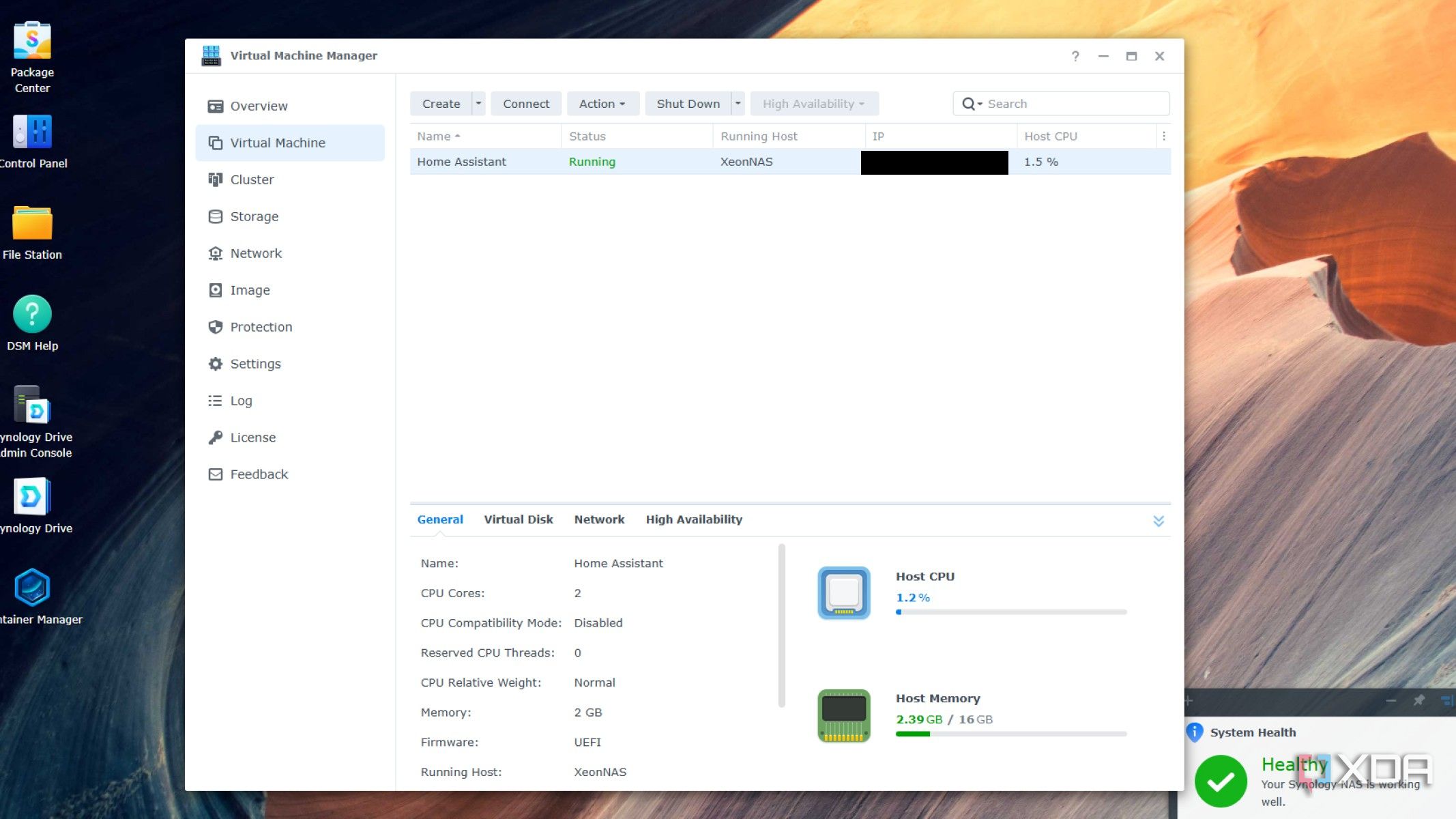Screen dimensions: 1456x819
Task: Select Network in the VMM sidebar
Action: pyautogui.click(x=256, y=253)
